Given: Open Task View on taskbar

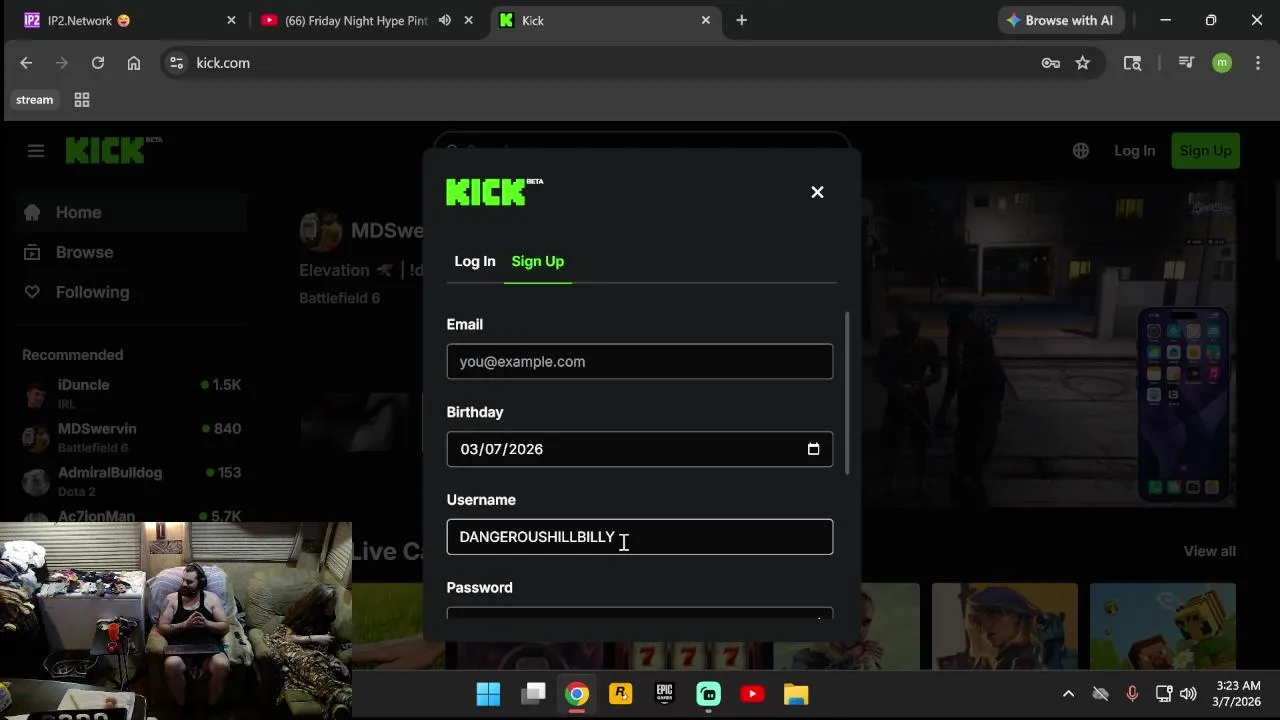Looking at the screenshot, I should [533, 694].
